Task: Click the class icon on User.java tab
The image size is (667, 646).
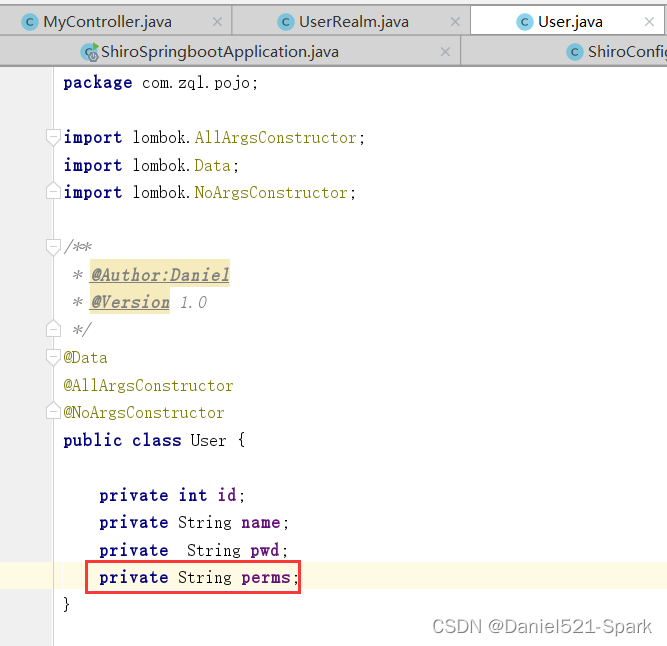Action: (x=525, y=22)
